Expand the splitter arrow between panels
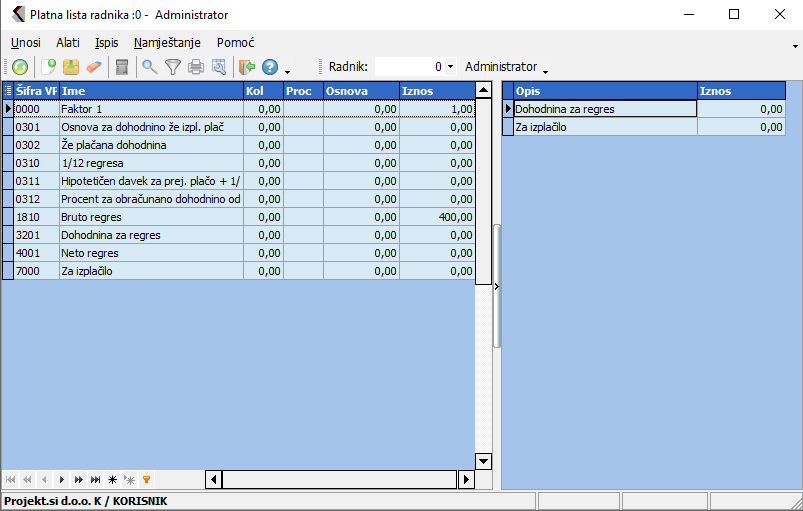803x511 pixels. point(497,286)
